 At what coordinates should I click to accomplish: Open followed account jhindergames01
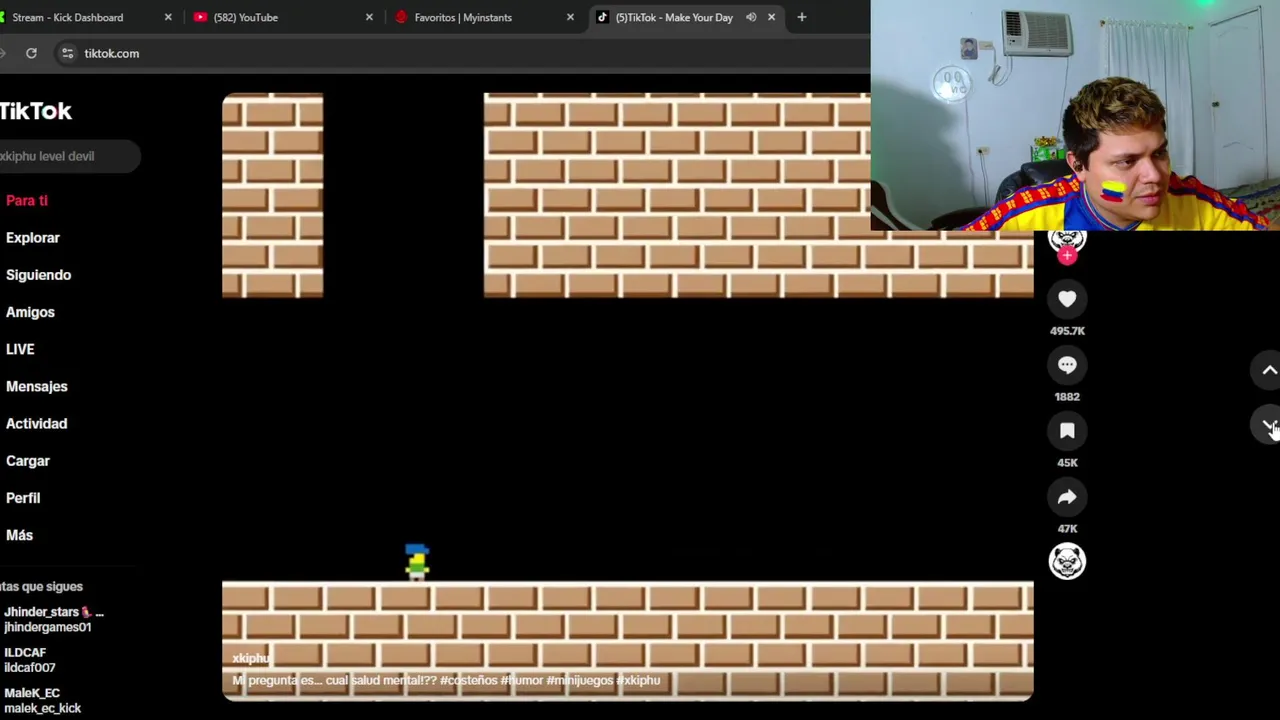[54, 619]
